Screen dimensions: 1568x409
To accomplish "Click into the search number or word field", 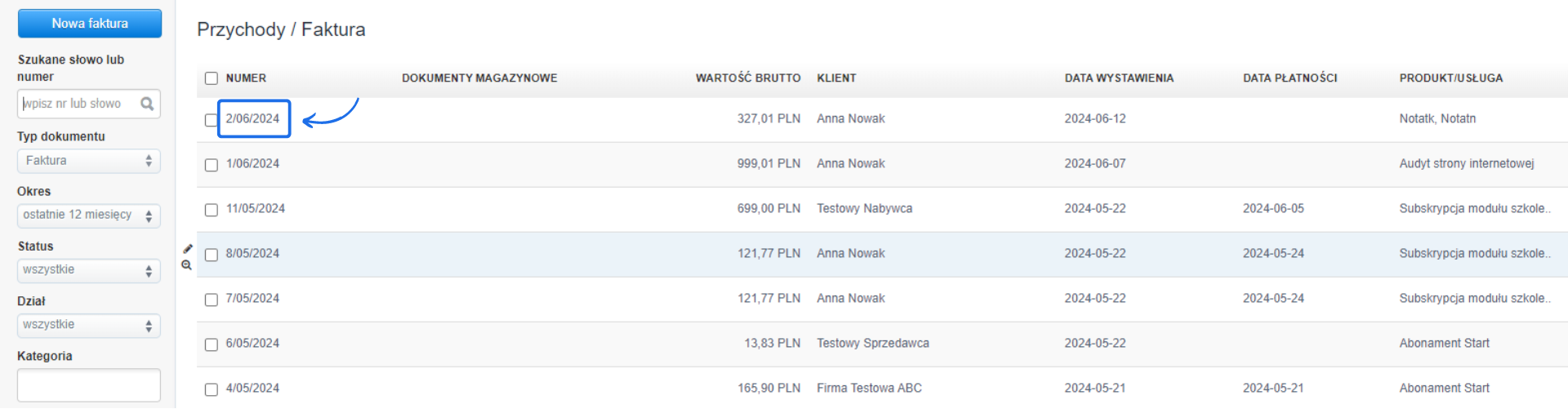I will (x=78, y=104).
